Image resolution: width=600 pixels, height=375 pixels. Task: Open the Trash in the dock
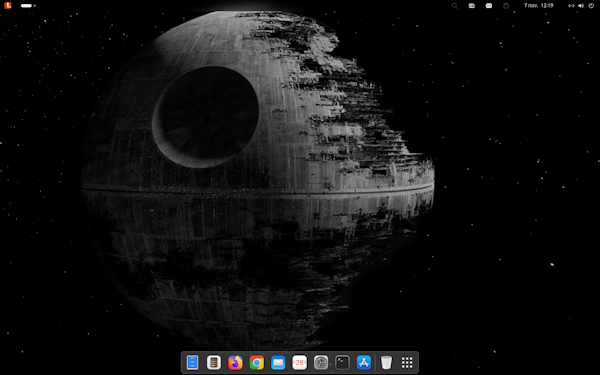pyautogui.click(x=386, y=362)
